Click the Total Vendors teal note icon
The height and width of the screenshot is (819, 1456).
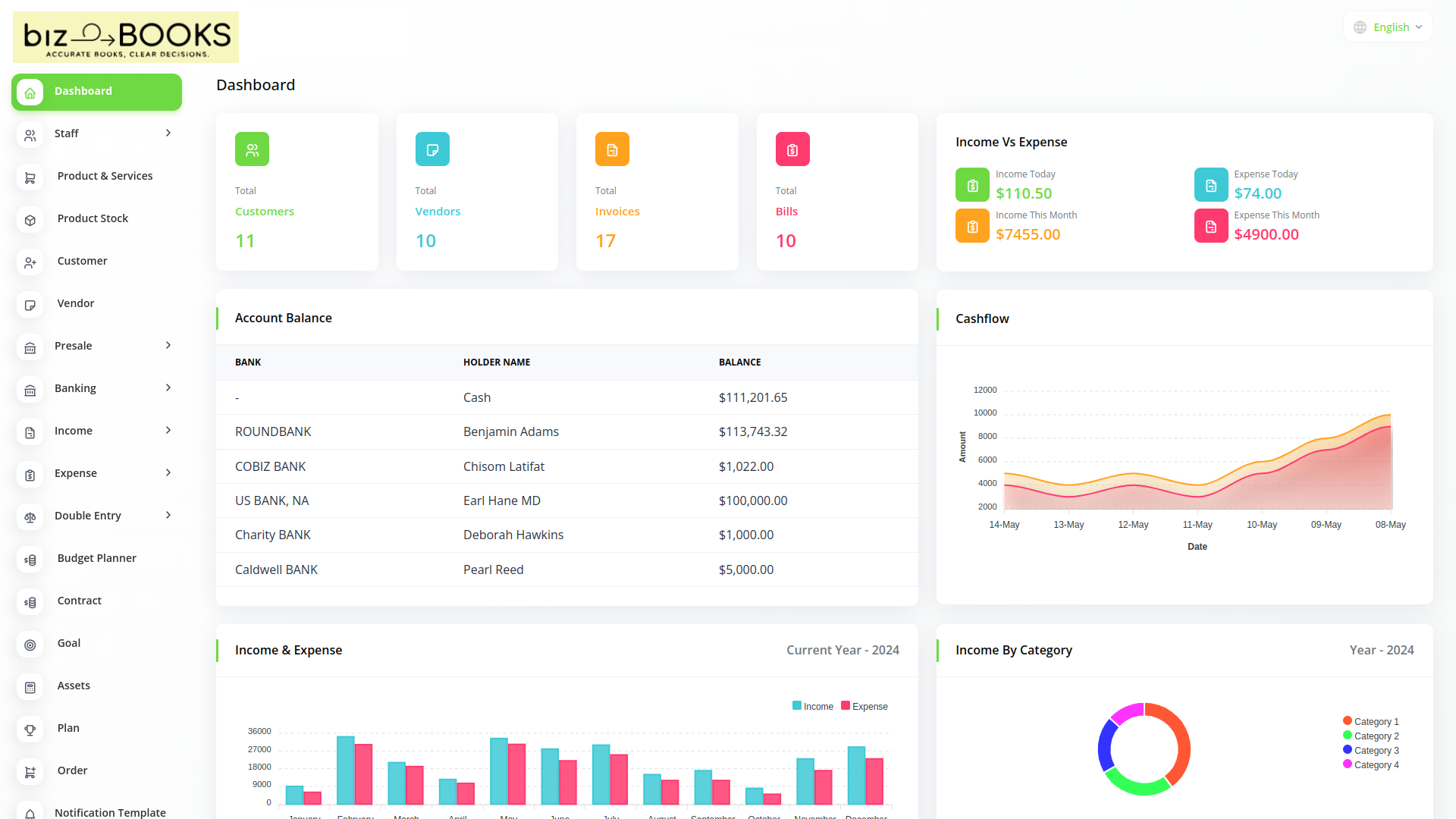pyautogui.click(x=432, y=149)
